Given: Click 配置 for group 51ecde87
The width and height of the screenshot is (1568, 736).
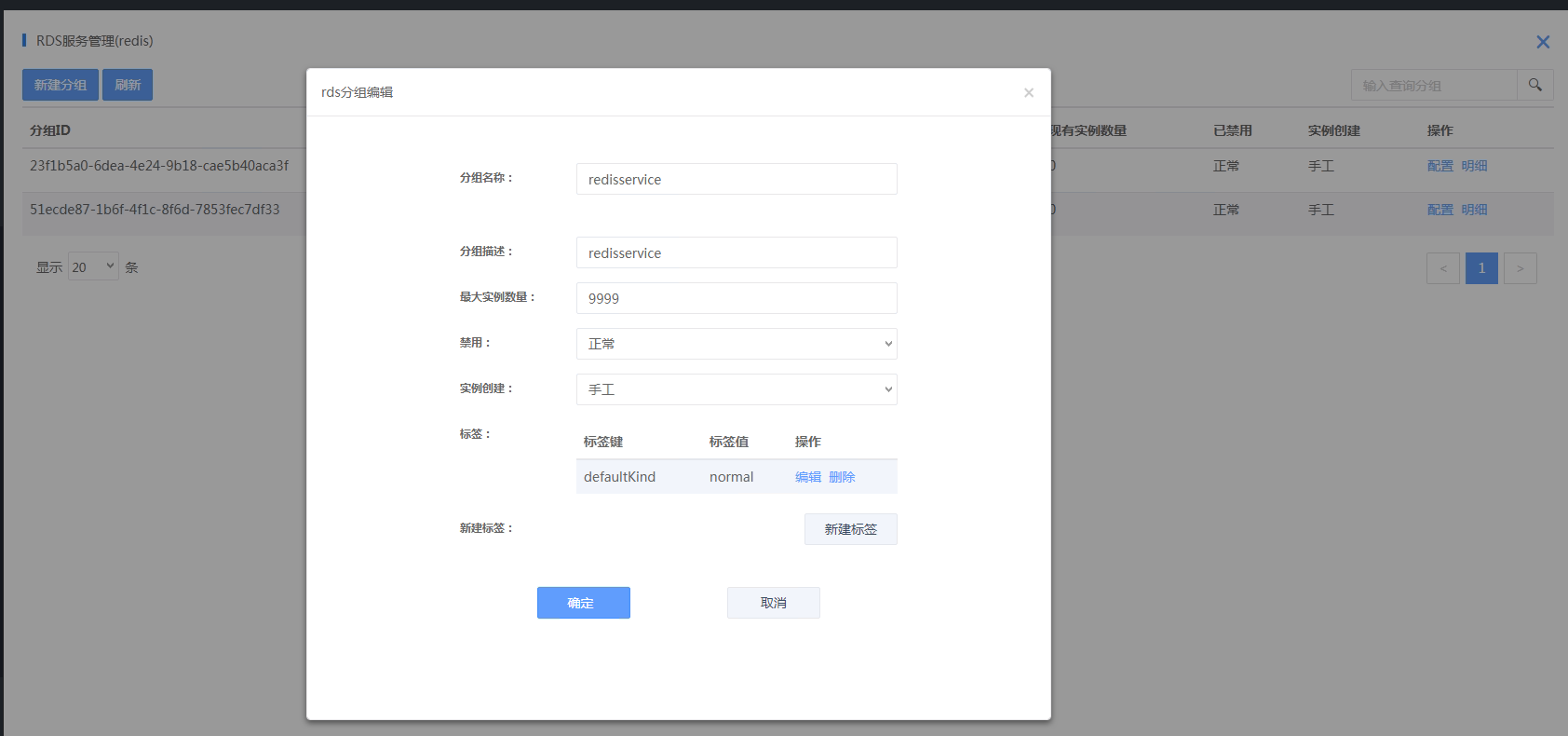Looking at the screenshot, I should click(x=1440, y=210).
